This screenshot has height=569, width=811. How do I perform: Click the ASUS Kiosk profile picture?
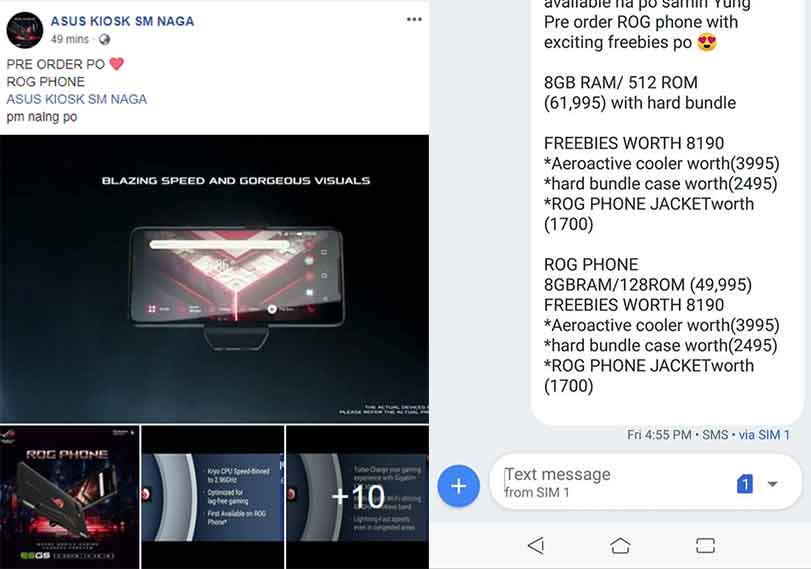(24, 31)
